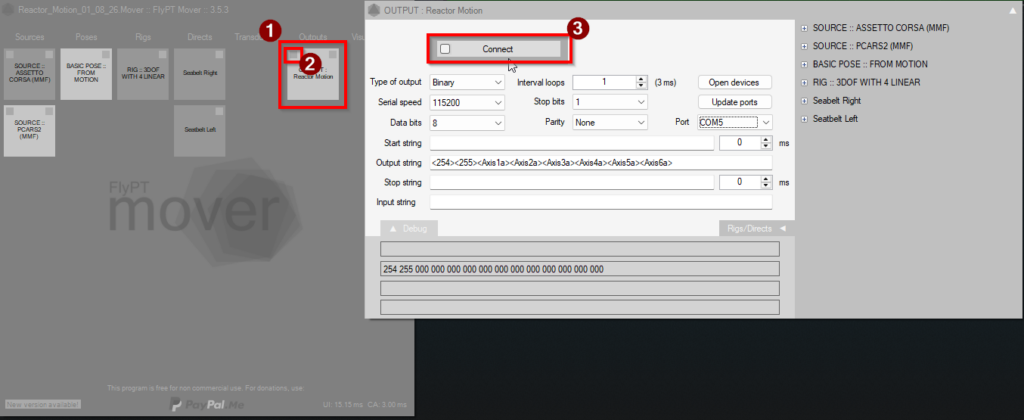
Task: Open the Port COM5 dropdown arrow
Action: pos(766,123)
